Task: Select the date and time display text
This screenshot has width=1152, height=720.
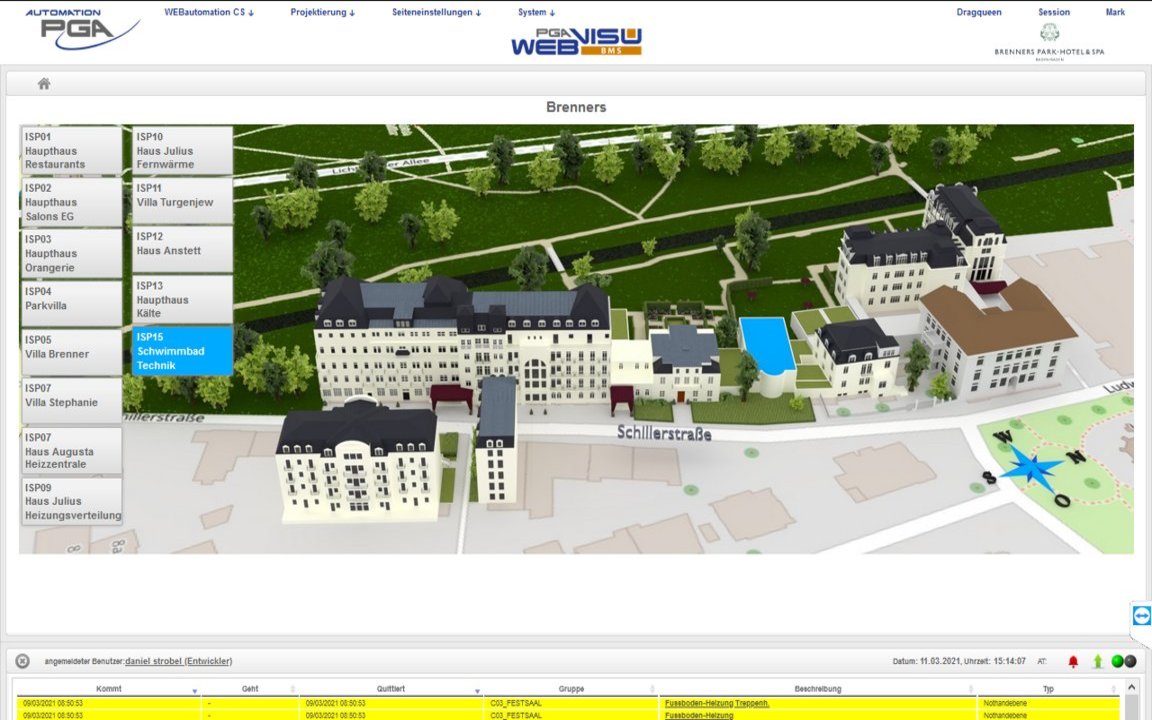Action: click(x=959, y=661)
